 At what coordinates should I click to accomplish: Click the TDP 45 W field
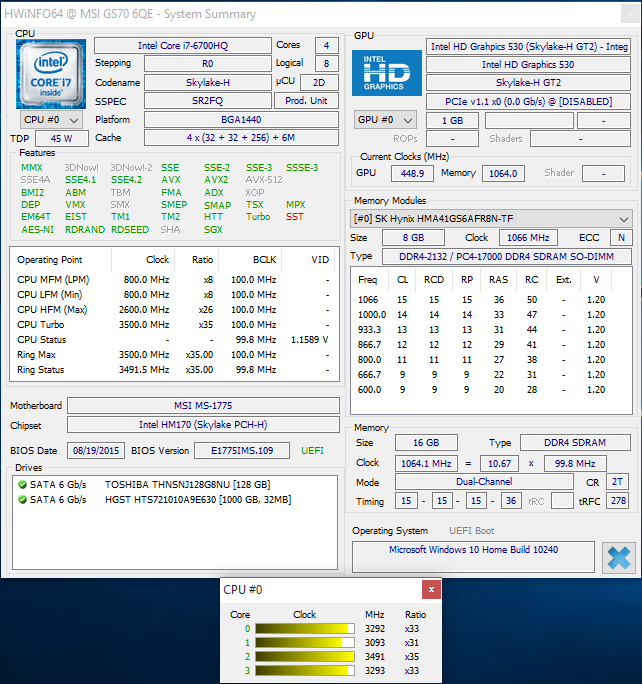pyautogui.click(x=61, y=138)
